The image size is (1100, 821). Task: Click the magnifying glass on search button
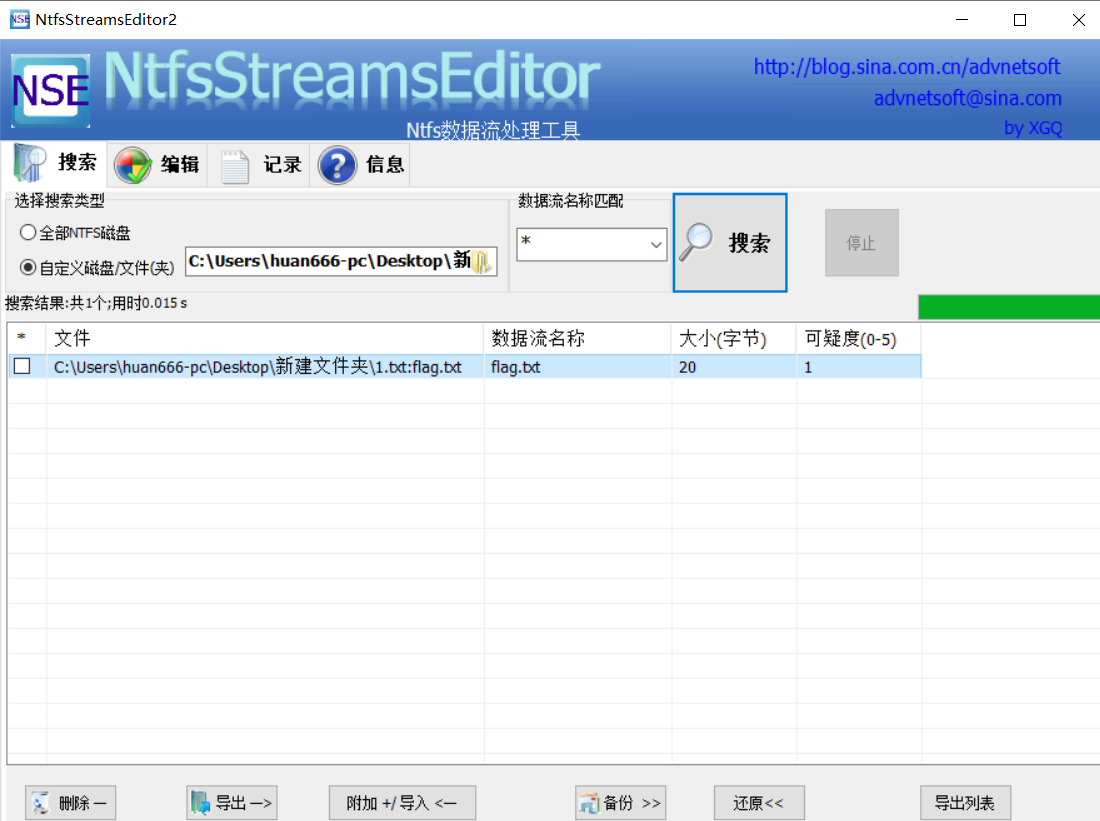coord(696,242)
